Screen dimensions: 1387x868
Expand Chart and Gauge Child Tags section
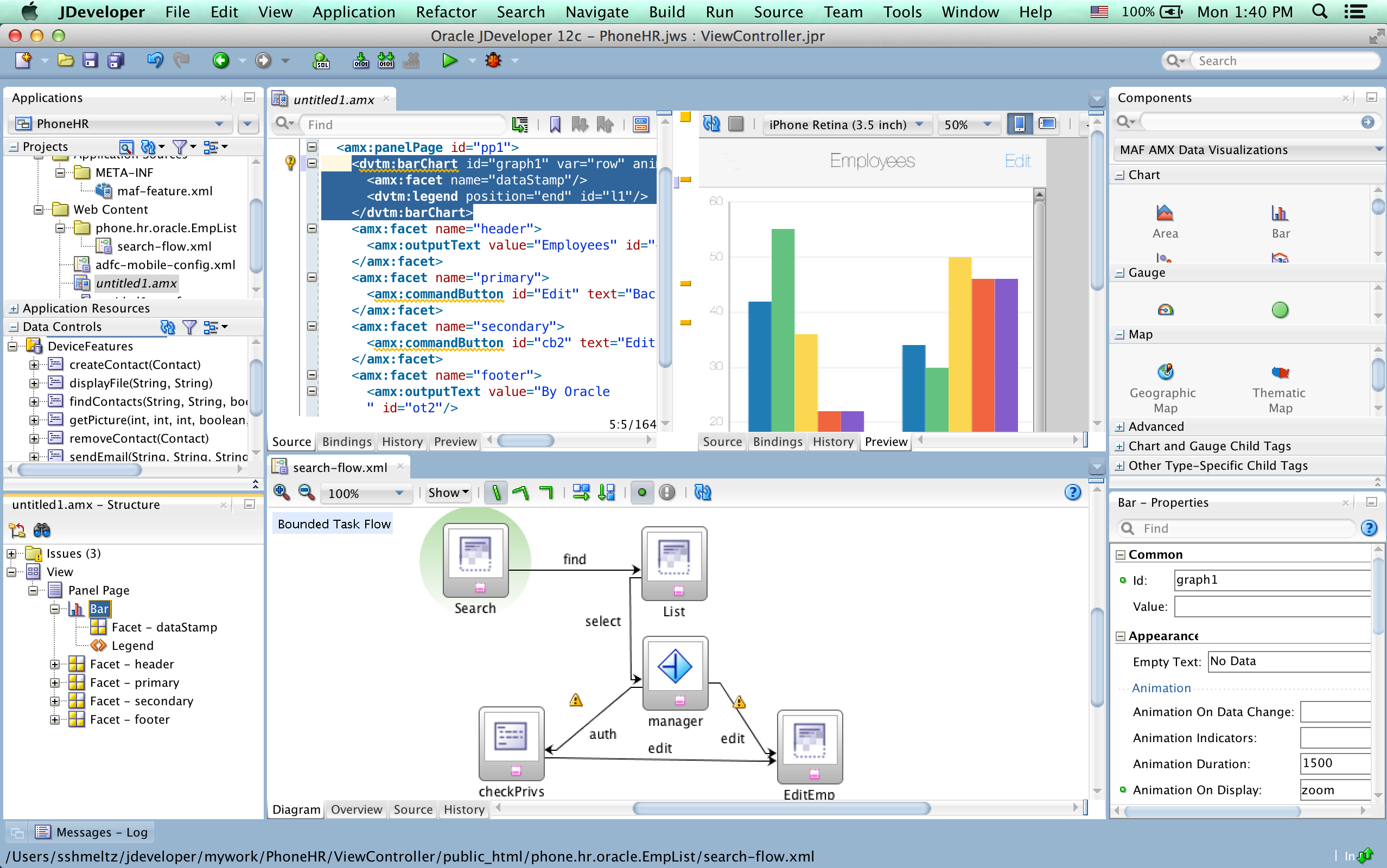1119,446
